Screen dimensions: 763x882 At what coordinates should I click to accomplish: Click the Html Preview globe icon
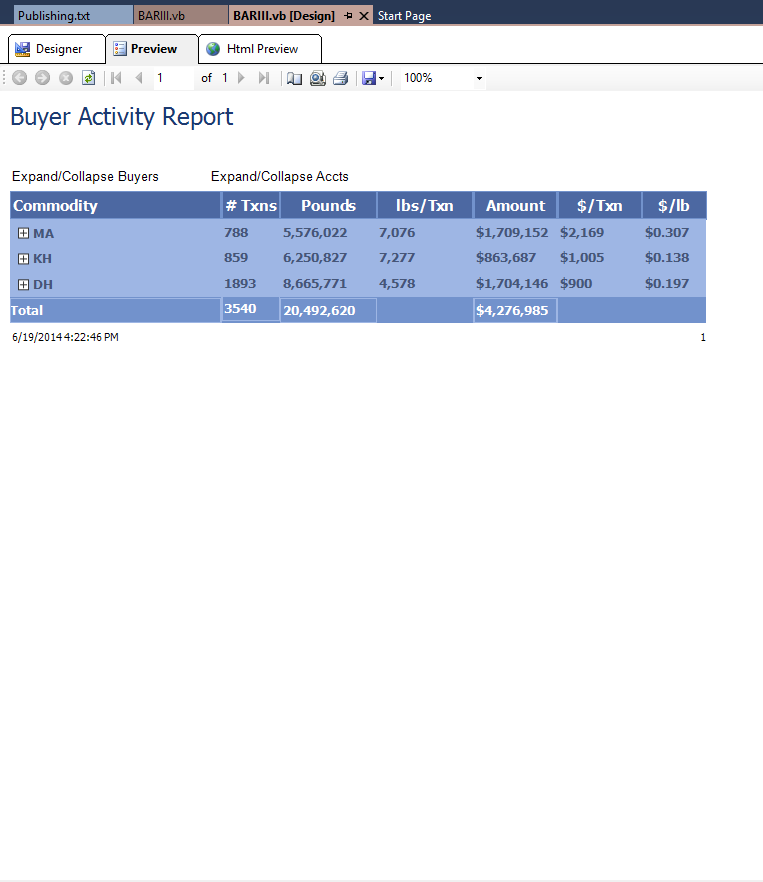click(x=213, y=49)
